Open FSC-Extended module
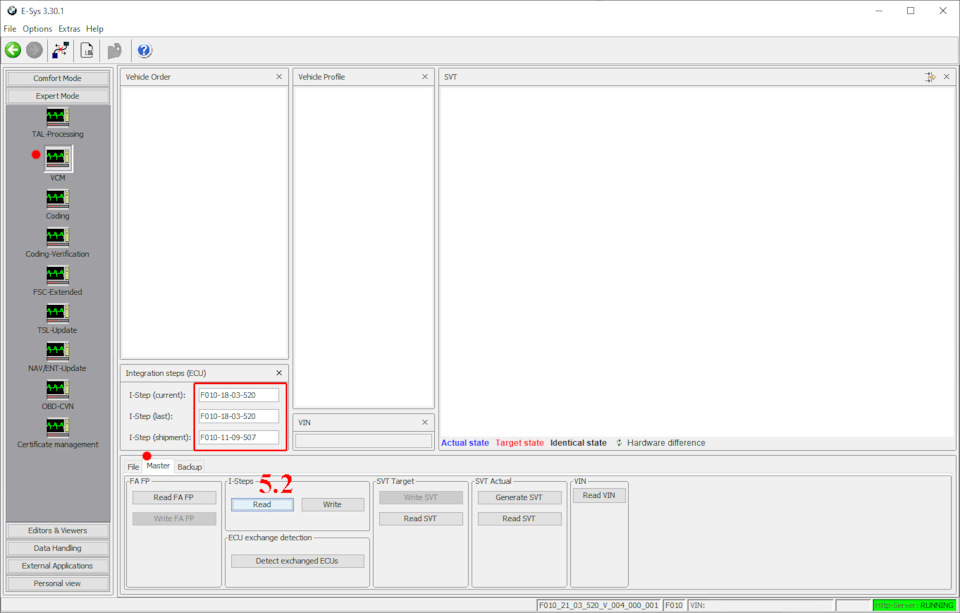The image size is (960, 613). click(x=58, y=280)
